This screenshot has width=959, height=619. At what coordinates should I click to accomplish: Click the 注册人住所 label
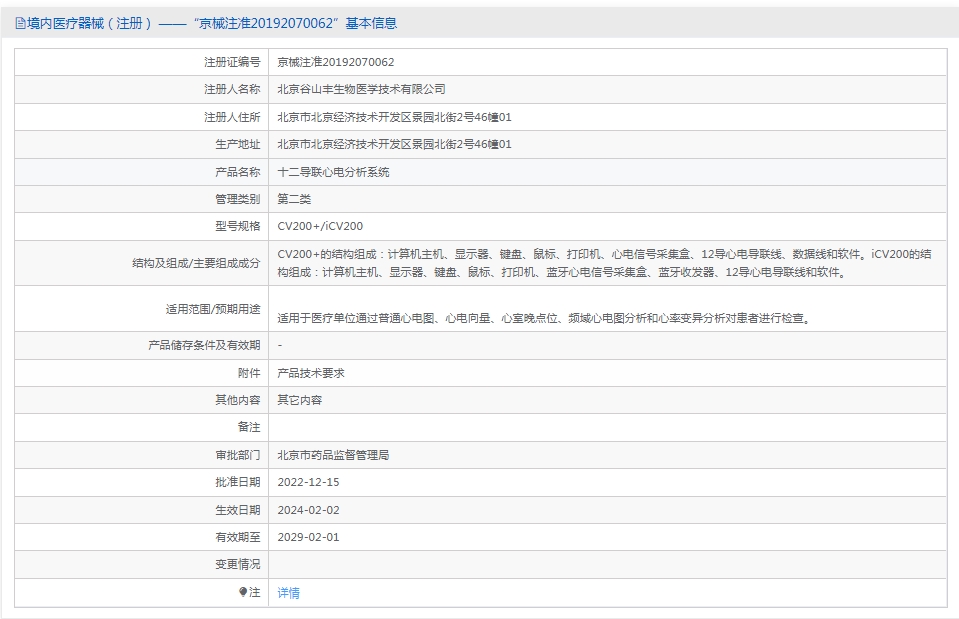click(x=232, y=117)
